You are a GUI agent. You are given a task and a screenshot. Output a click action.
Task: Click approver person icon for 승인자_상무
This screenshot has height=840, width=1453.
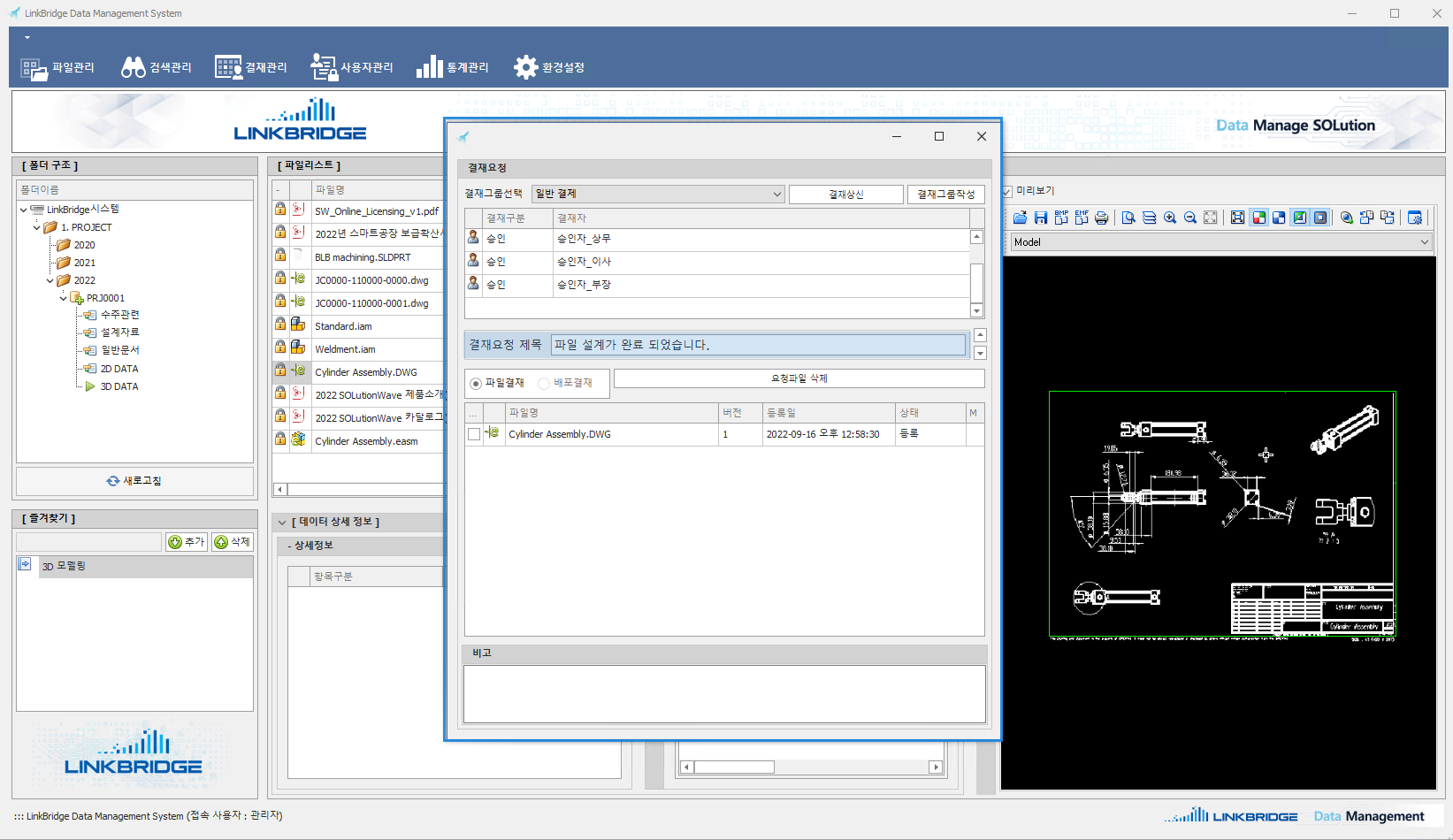[x=473, y=238]
